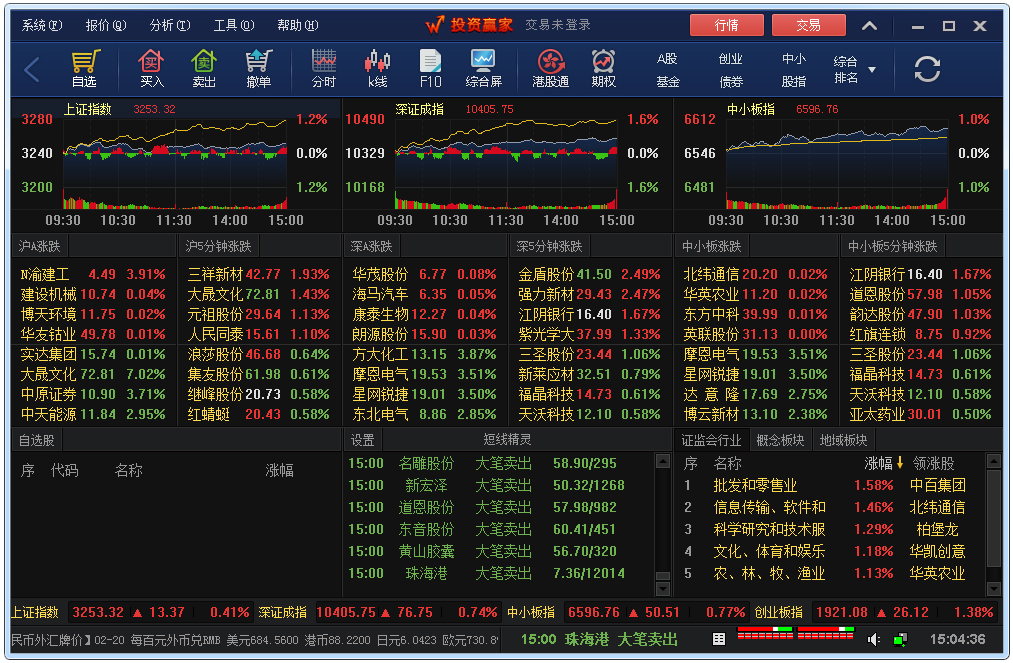Select stock 华茂股份 row
Screen dimensions: 1013x663
coord(424,274)
